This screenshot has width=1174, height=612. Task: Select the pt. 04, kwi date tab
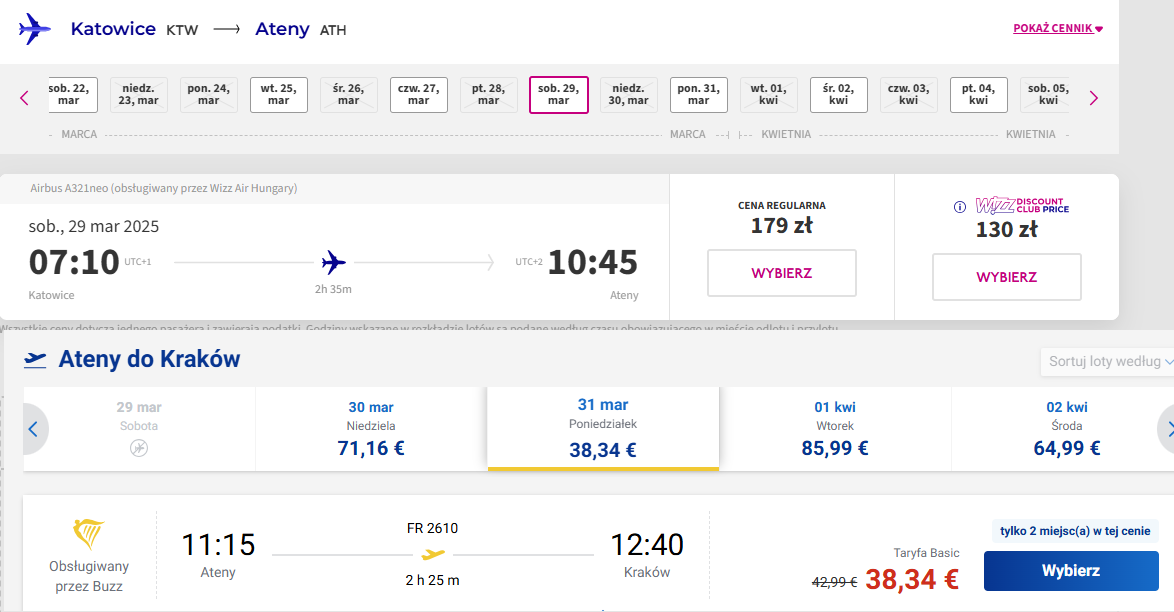click(979, 95)
